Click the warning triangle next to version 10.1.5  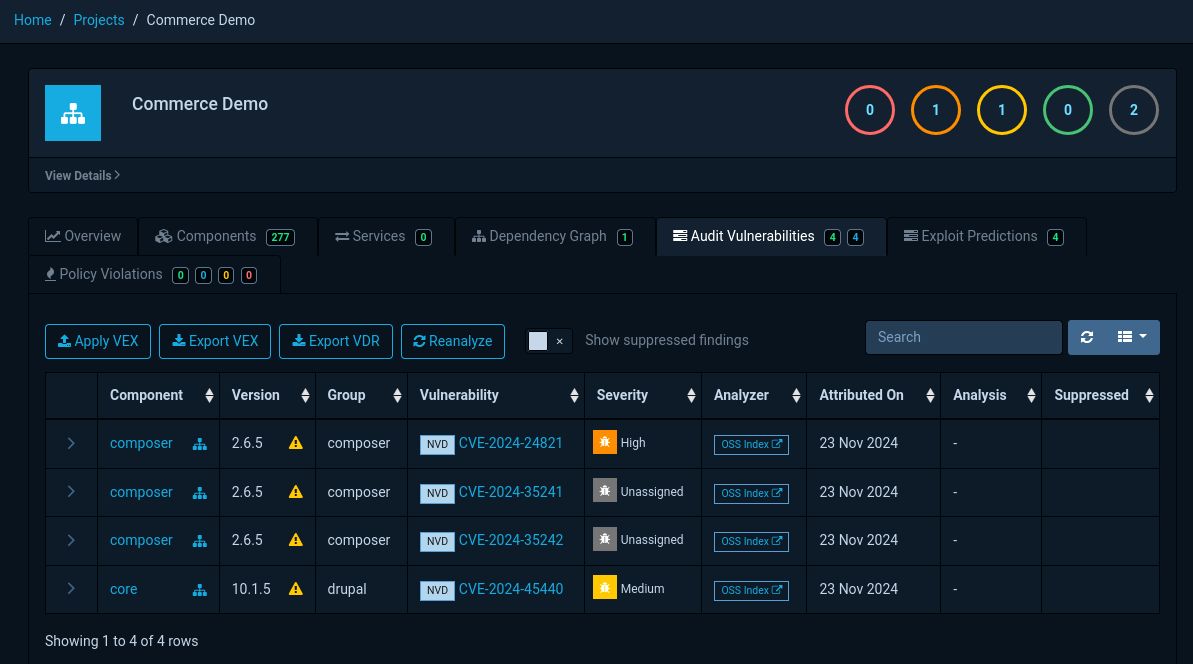295,589
